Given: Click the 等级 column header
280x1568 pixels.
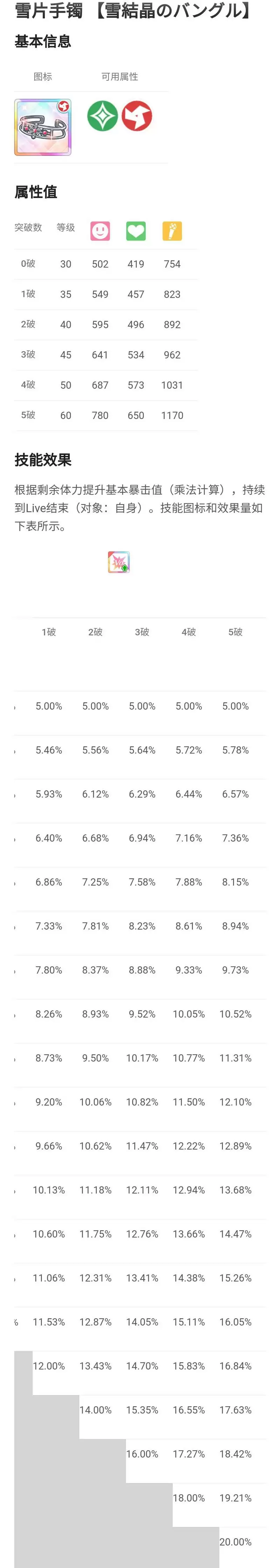Looking at the screenshot, I should 66,228.
